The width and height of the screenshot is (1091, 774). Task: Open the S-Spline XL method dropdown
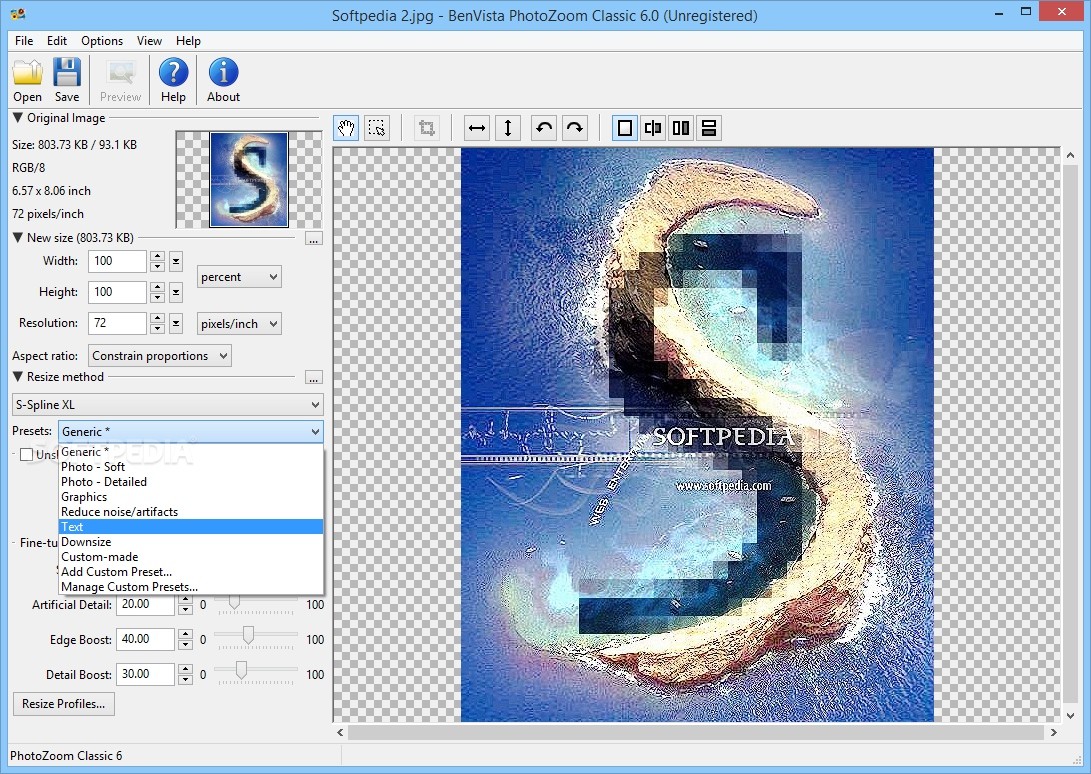tap(167, 404)
